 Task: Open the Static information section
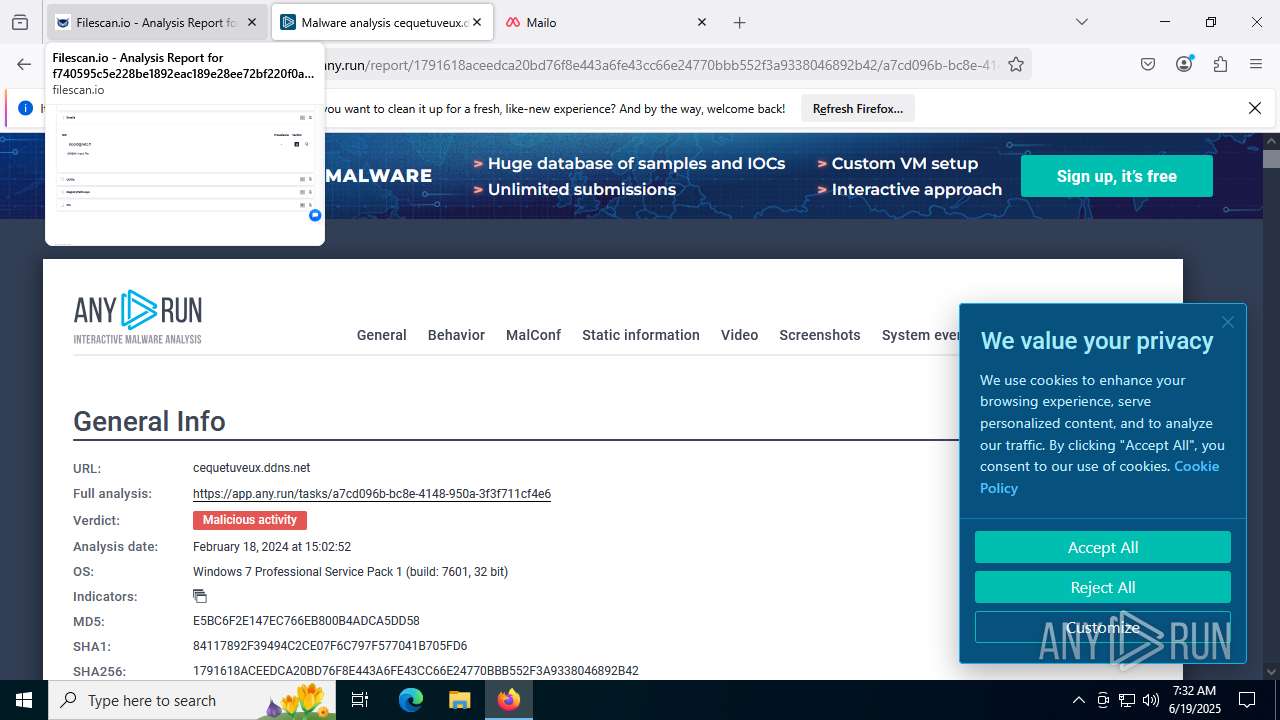(x=641, y=335)
